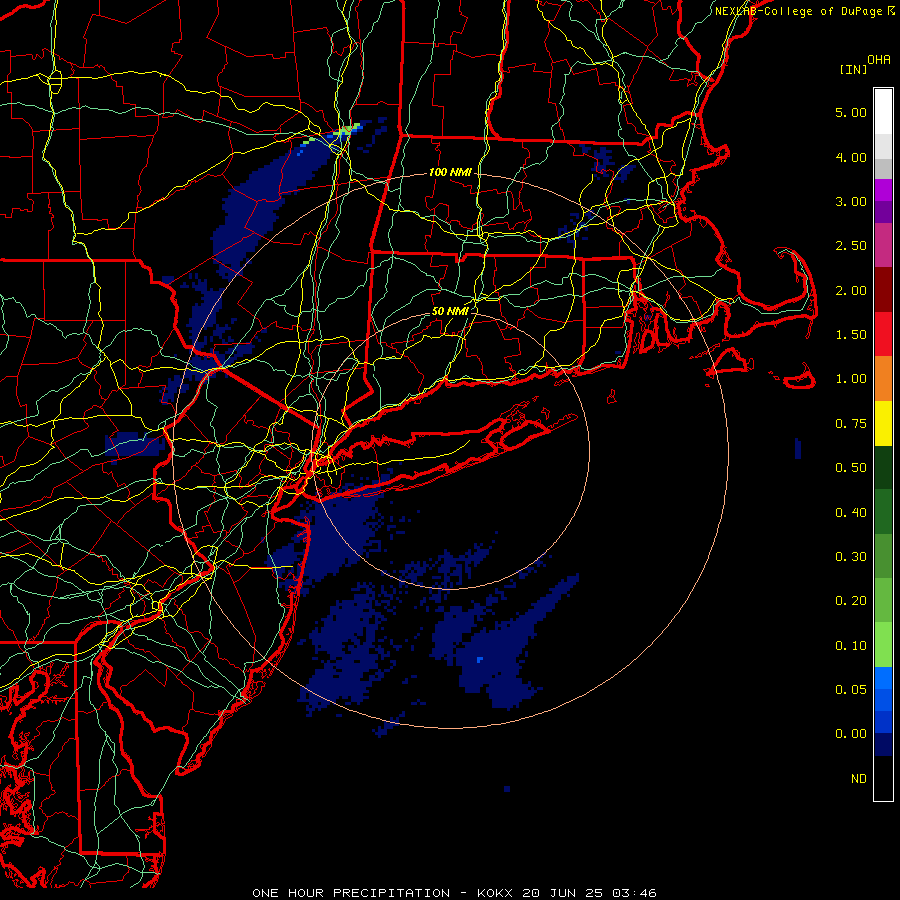Screen dimensions: 900x900
Task: Click the 3.00 legend value
Action: [851, 201]
